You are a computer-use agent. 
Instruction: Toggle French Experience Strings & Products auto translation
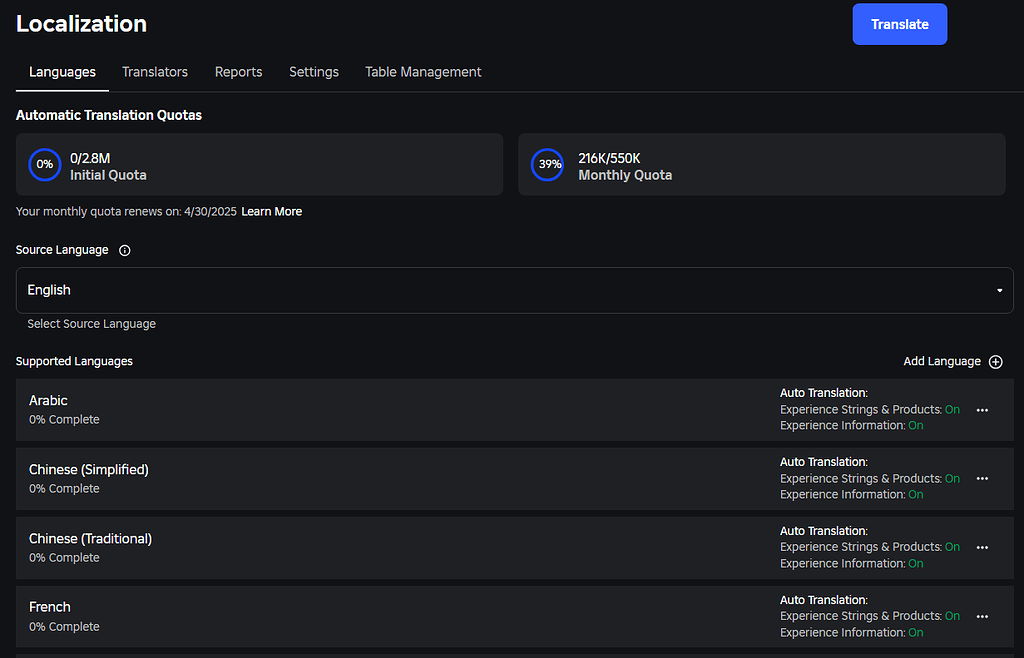[x=952, y=616]
